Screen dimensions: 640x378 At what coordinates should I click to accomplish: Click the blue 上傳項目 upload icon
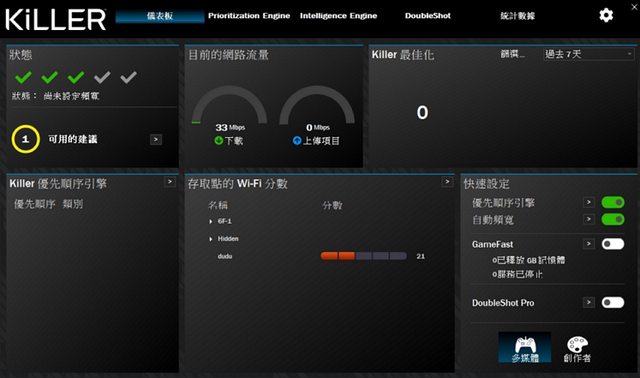[x=297, y=141]
